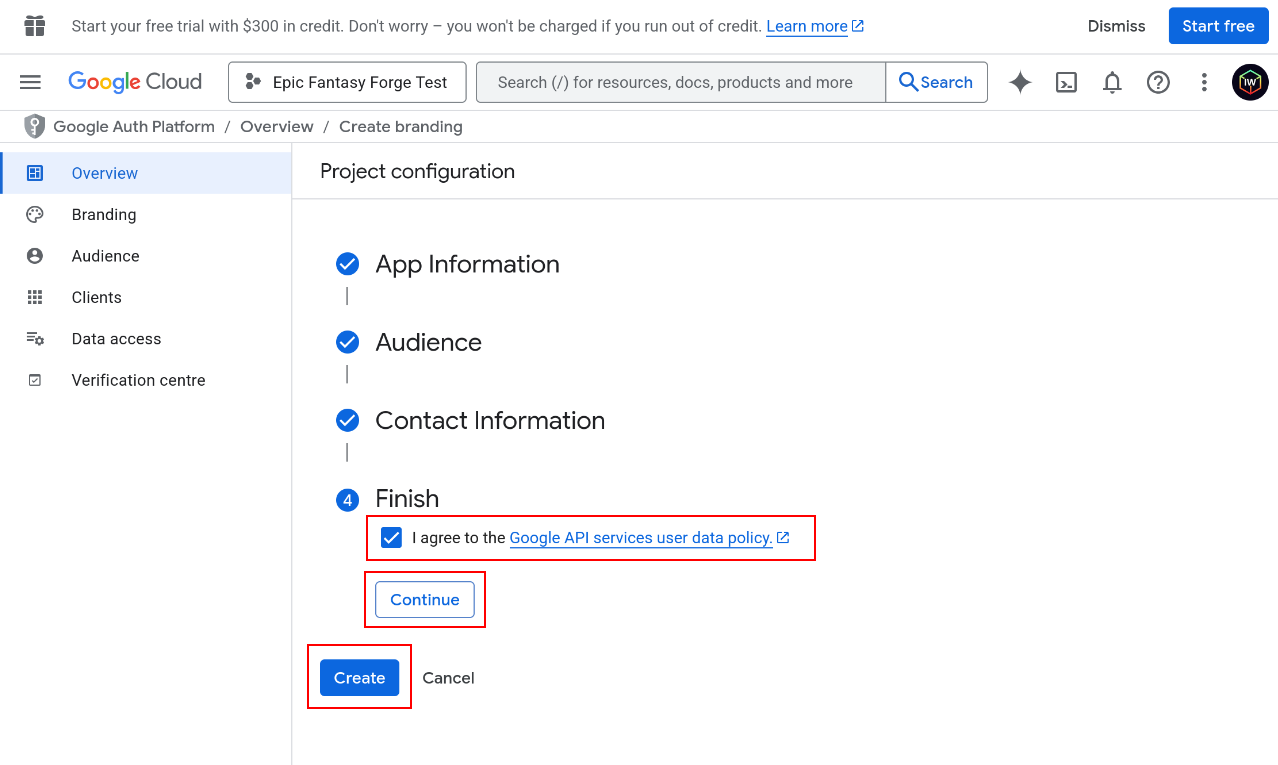The height and width of the screenshot is (765, 1278).
Task: Open the Epic Fantasy Forge Test project picker
Action: pos(347,82)
